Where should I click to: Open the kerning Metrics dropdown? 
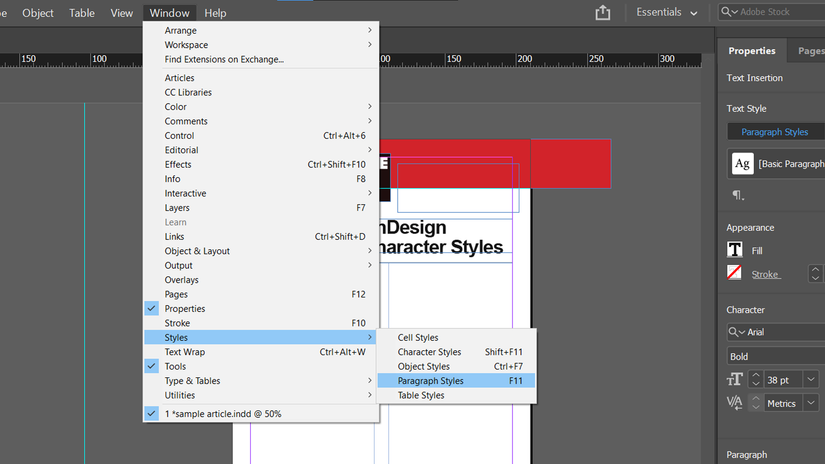click(x=811, y=403)
